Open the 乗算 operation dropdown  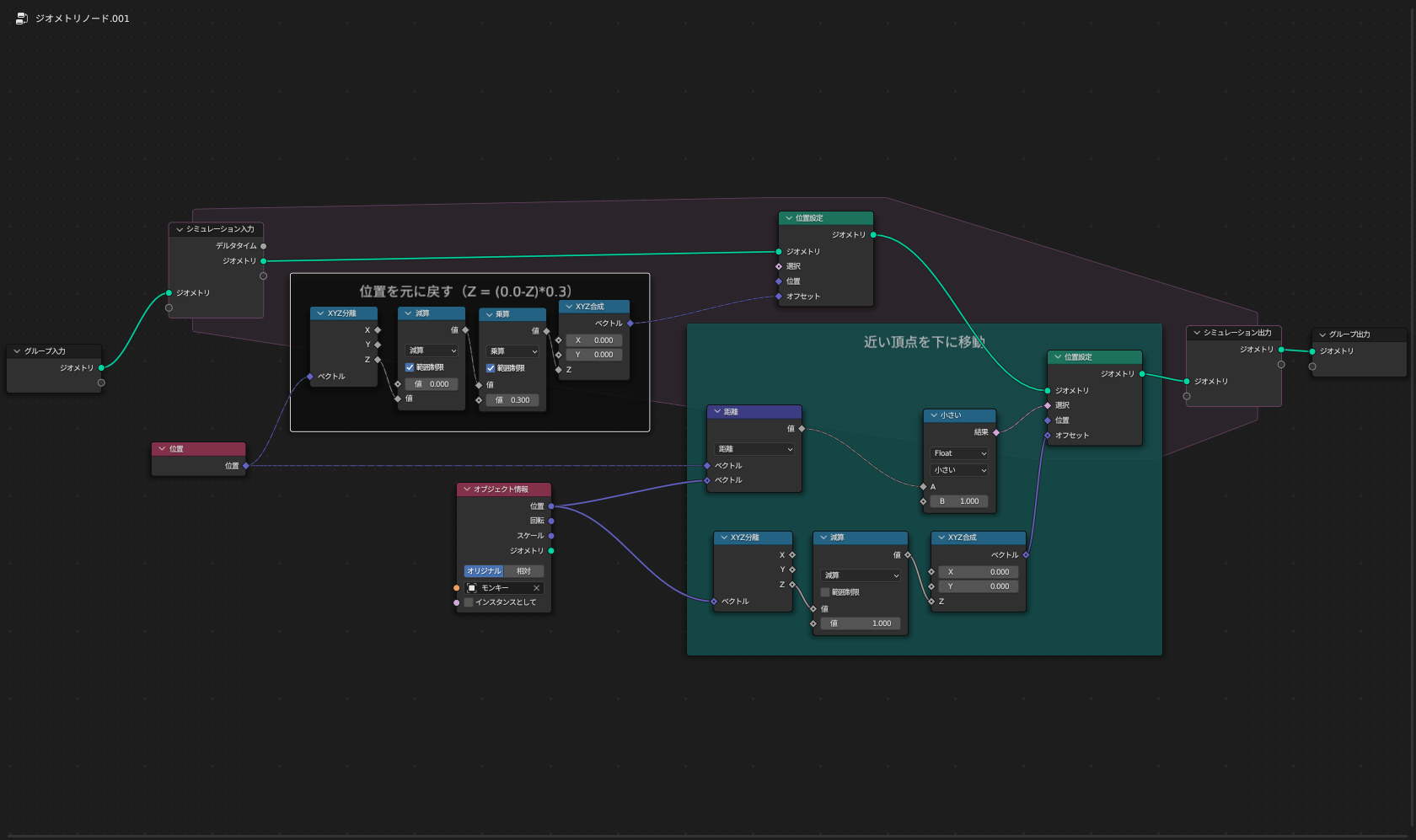[512, 351]
